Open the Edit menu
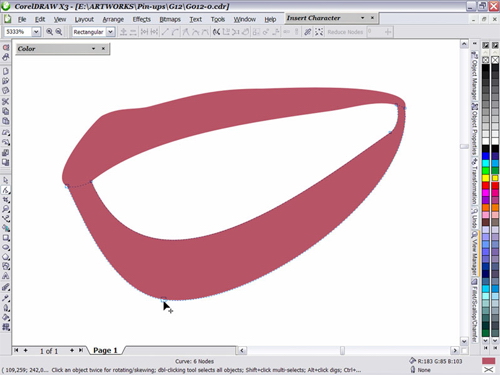This screenshot has height=375, width=500. click(x=40, y=19)
